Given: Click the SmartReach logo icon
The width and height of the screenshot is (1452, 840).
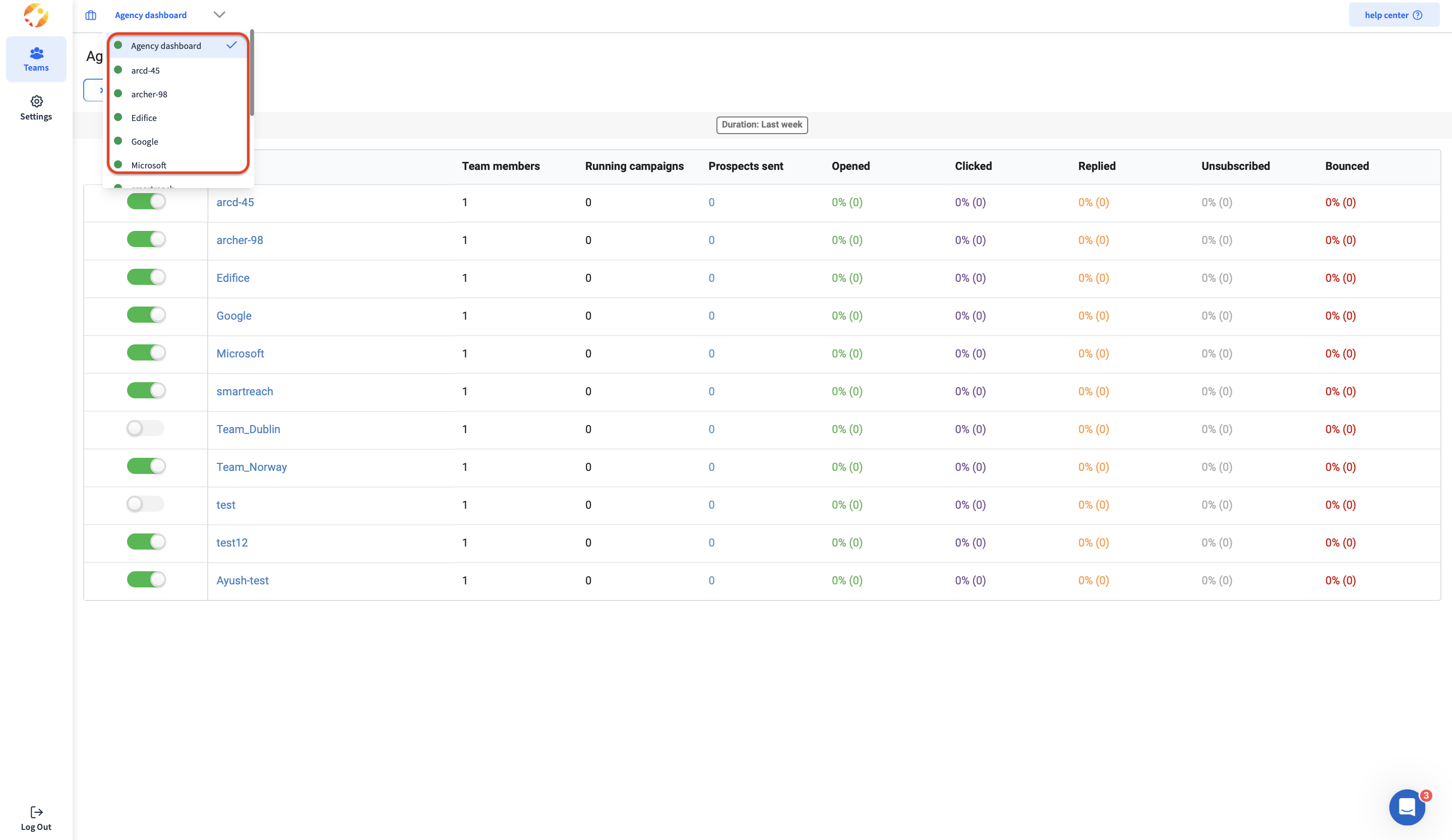Looking at the screenshot, I should 36,16.
